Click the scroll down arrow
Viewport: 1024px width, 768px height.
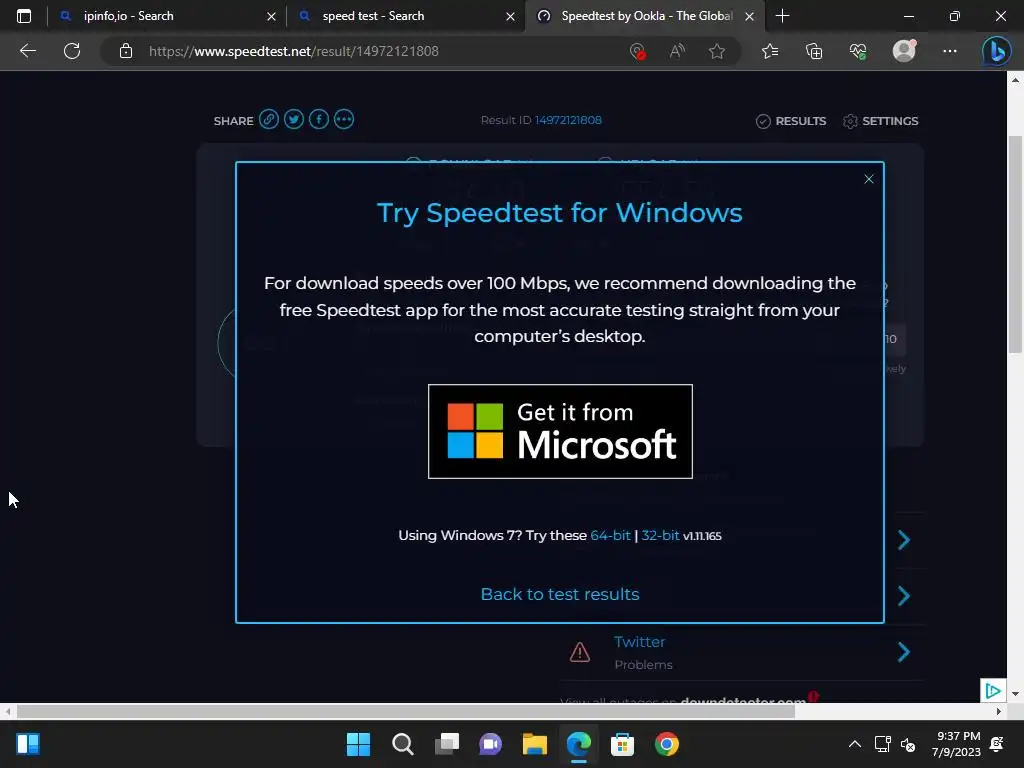(x=1015, y=694)
